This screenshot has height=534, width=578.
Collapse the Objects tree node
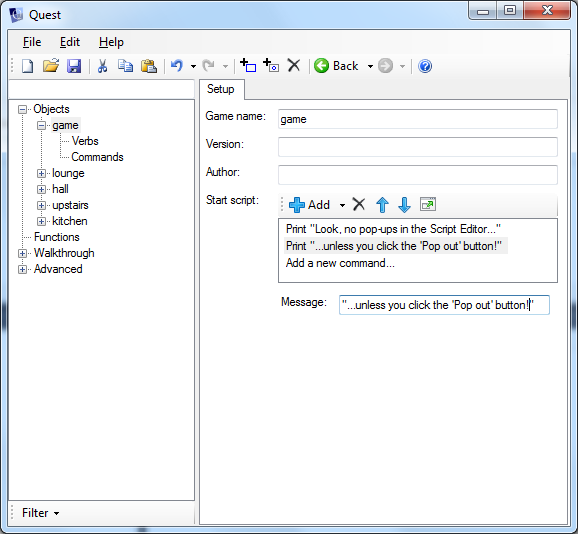point(22,109)
